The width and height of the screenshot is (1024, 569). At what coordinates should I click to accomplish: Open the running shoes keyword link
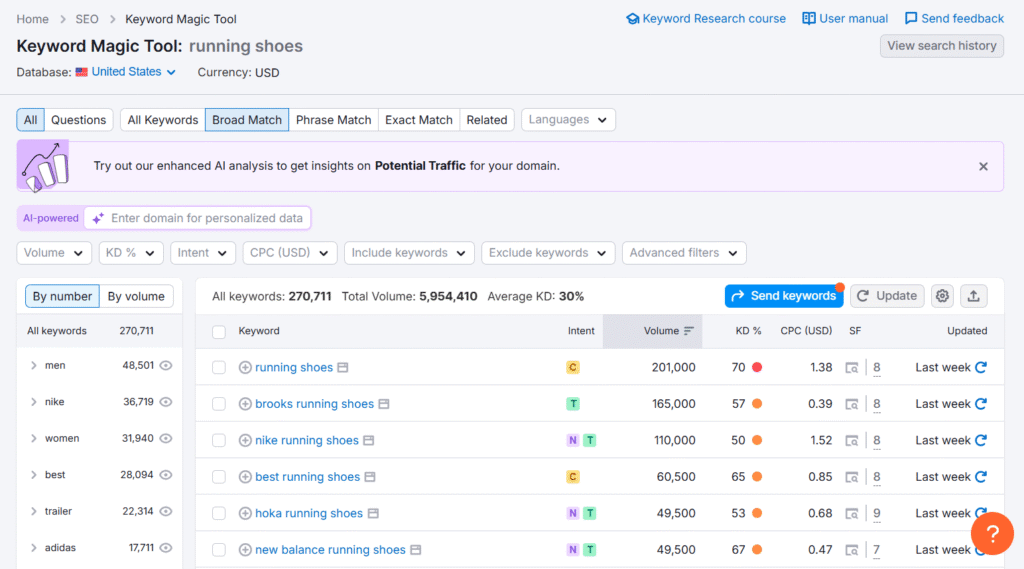pyautogui.click(x=294, y=368)
